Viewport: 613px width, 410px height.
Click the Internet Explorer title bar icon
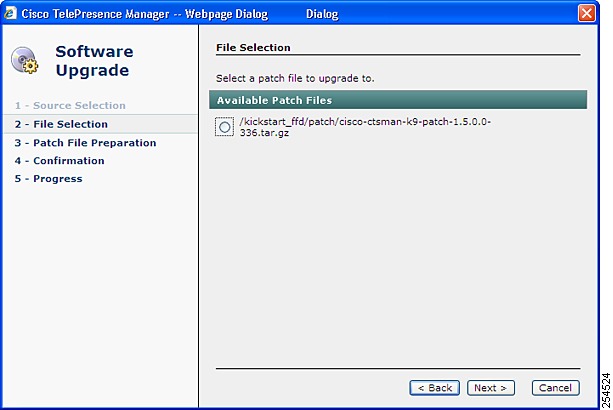(10, 13)
